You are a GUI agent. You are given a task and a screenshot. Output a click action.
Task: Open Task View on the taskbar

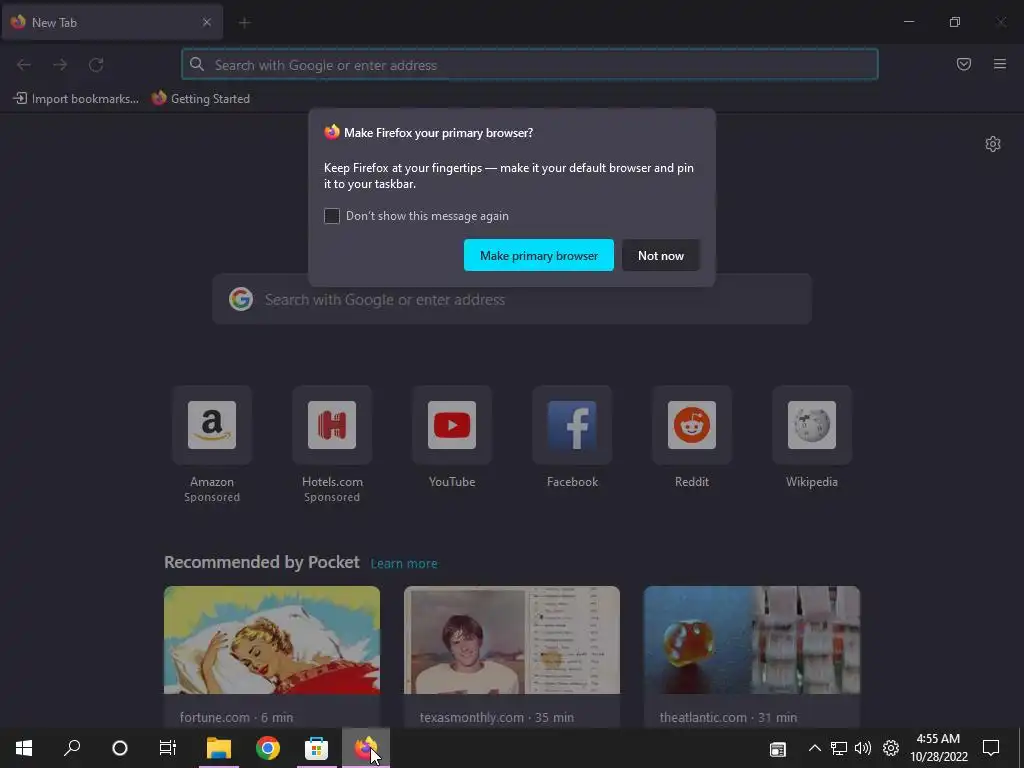tap(168, 748)
